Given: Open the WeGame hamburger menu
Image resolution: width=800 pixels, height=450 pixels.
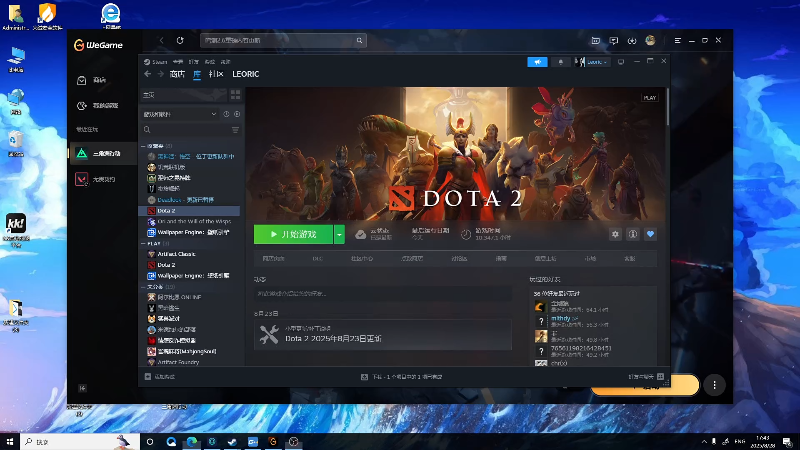Looking at the screenshot, I should (678, 40).
